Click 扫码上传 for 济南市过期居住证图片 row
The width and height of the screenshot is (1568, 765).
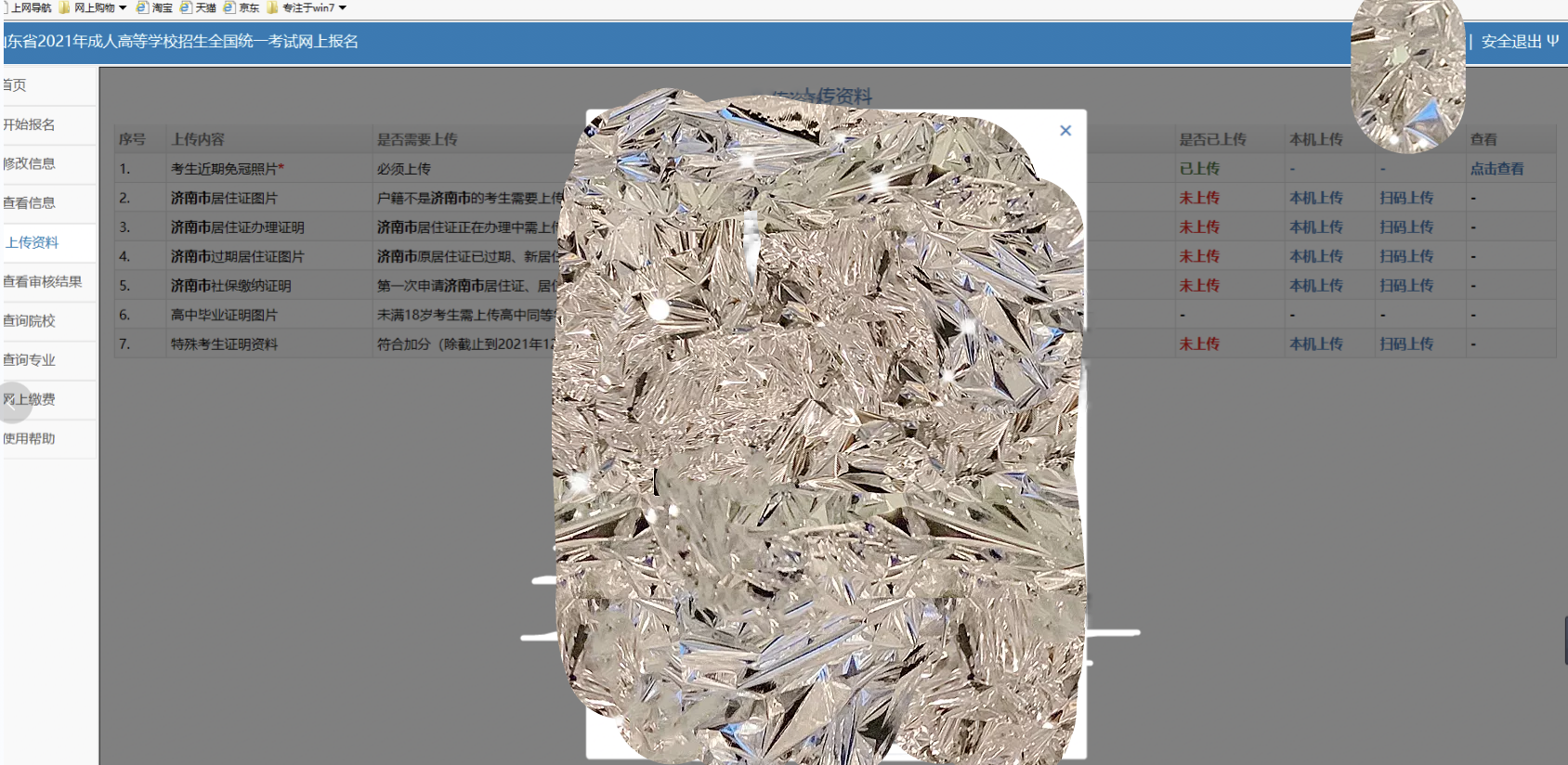1406,256
